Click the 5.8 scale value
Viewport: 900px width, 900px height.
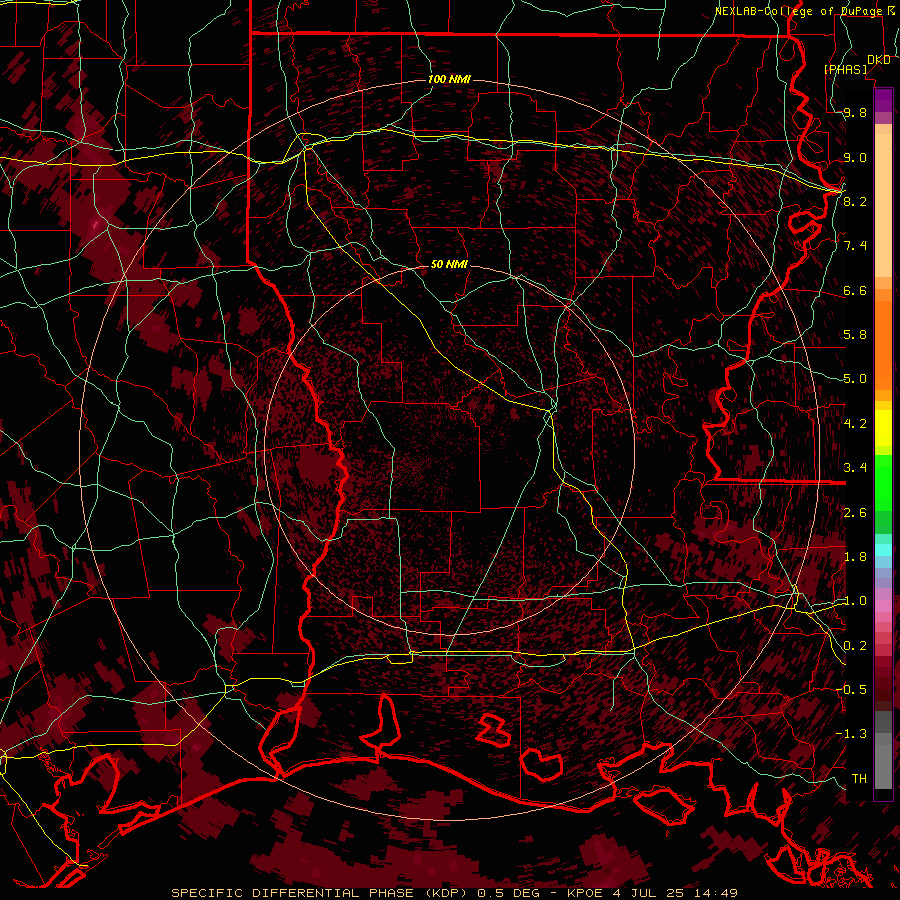point(855,335)
